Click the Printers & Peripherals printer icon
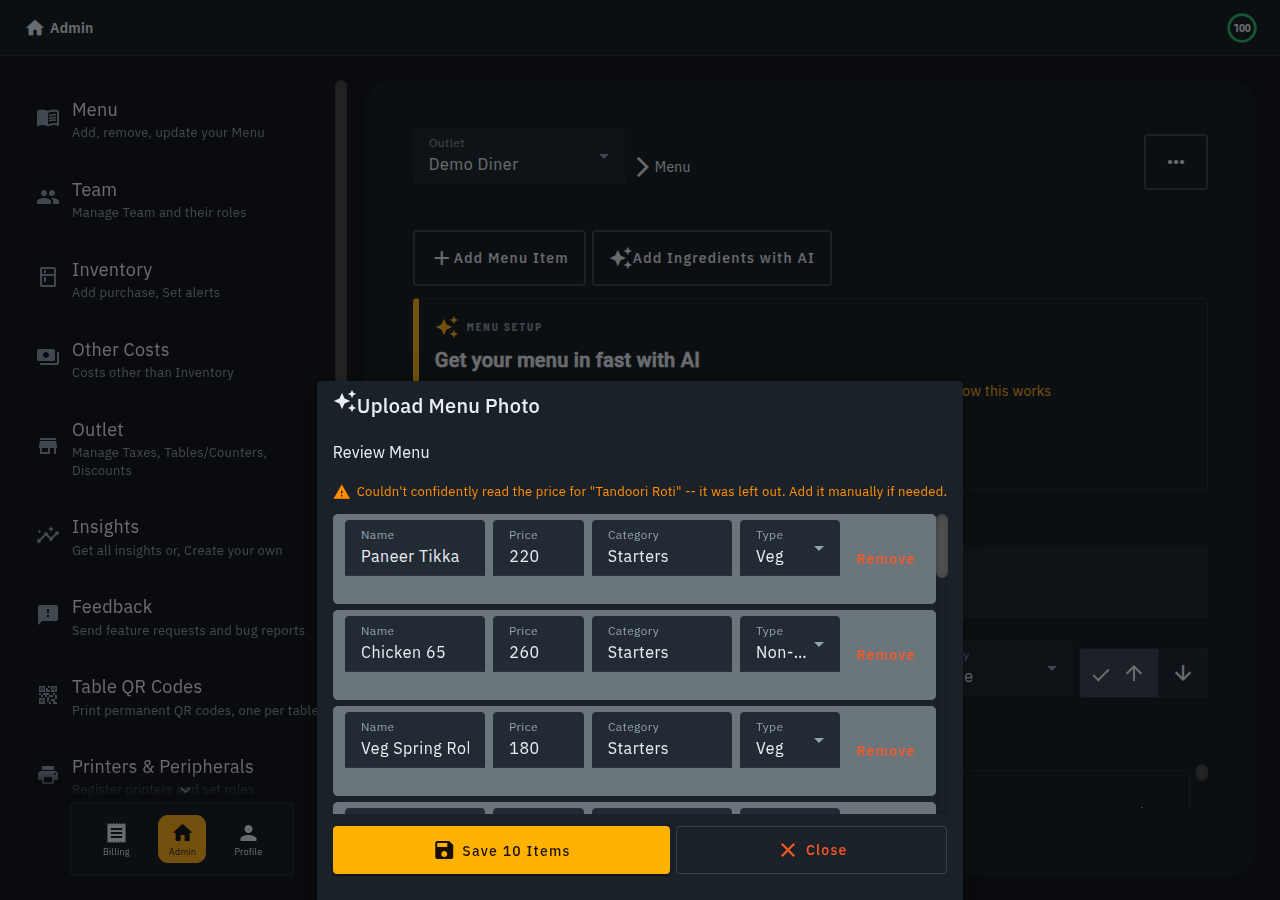The width and height of the screenshot is (1280, 900). click(48, 775)
